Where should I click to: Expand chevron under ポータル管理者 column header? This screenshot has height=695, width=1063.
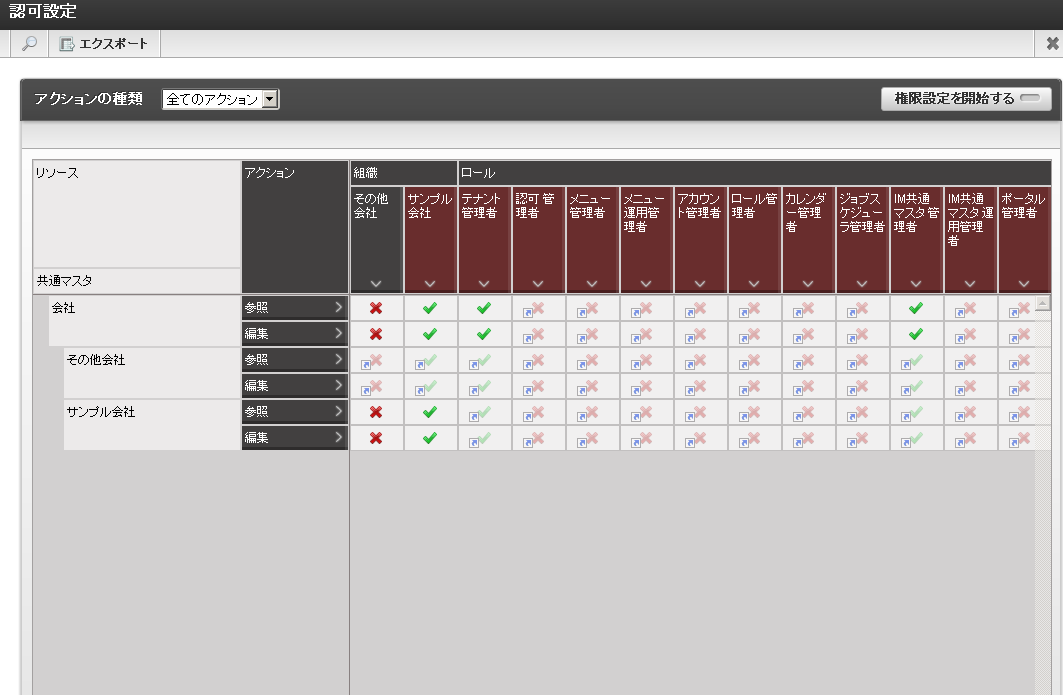1024,283
